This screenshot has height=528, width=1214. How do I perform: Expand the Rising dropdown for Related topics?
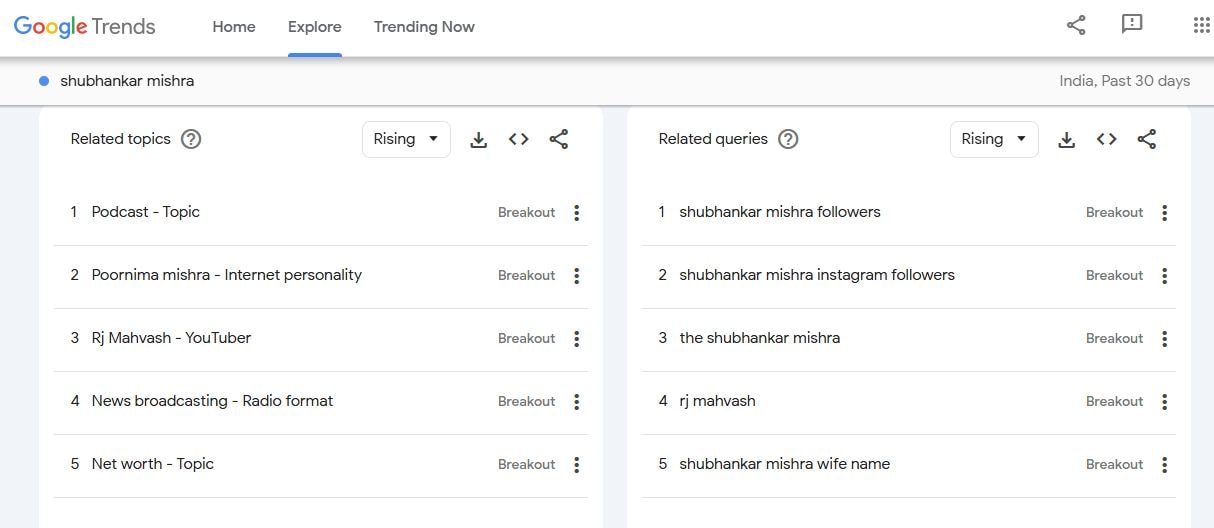tap(406, 139)
